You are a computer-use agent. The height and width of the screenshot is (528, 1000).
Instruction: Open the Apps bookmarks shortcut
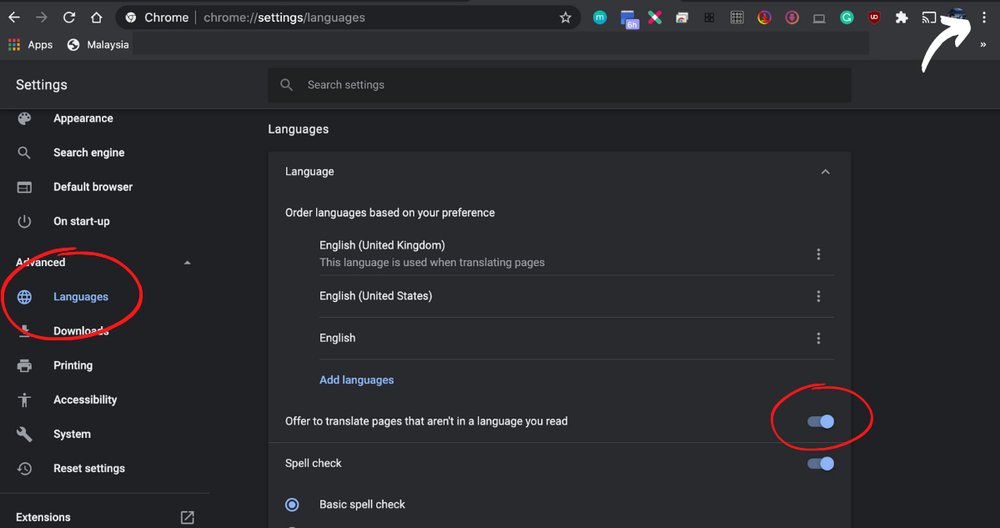point(30,45)
